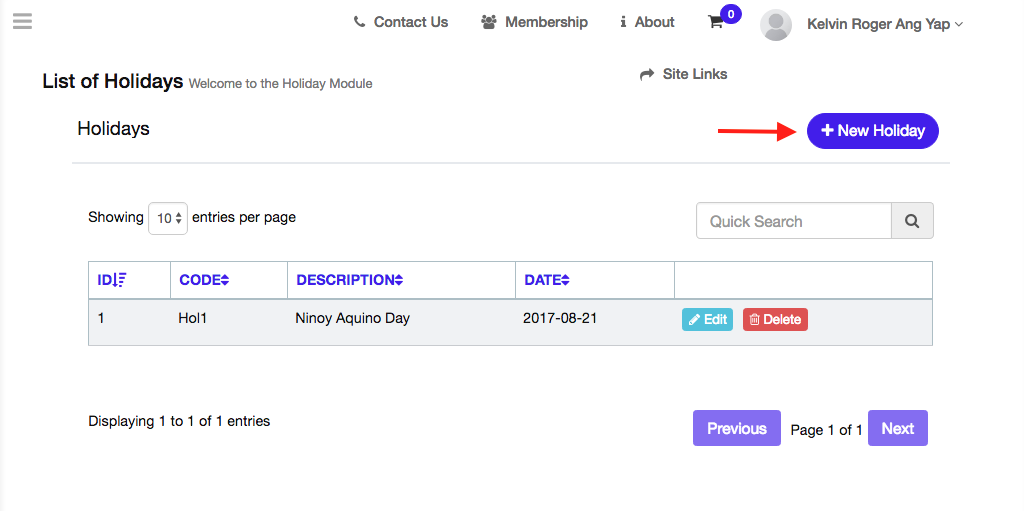Click the New Holiday button
The width and height of the screenshot is (1024, 511).
(872, 130)
